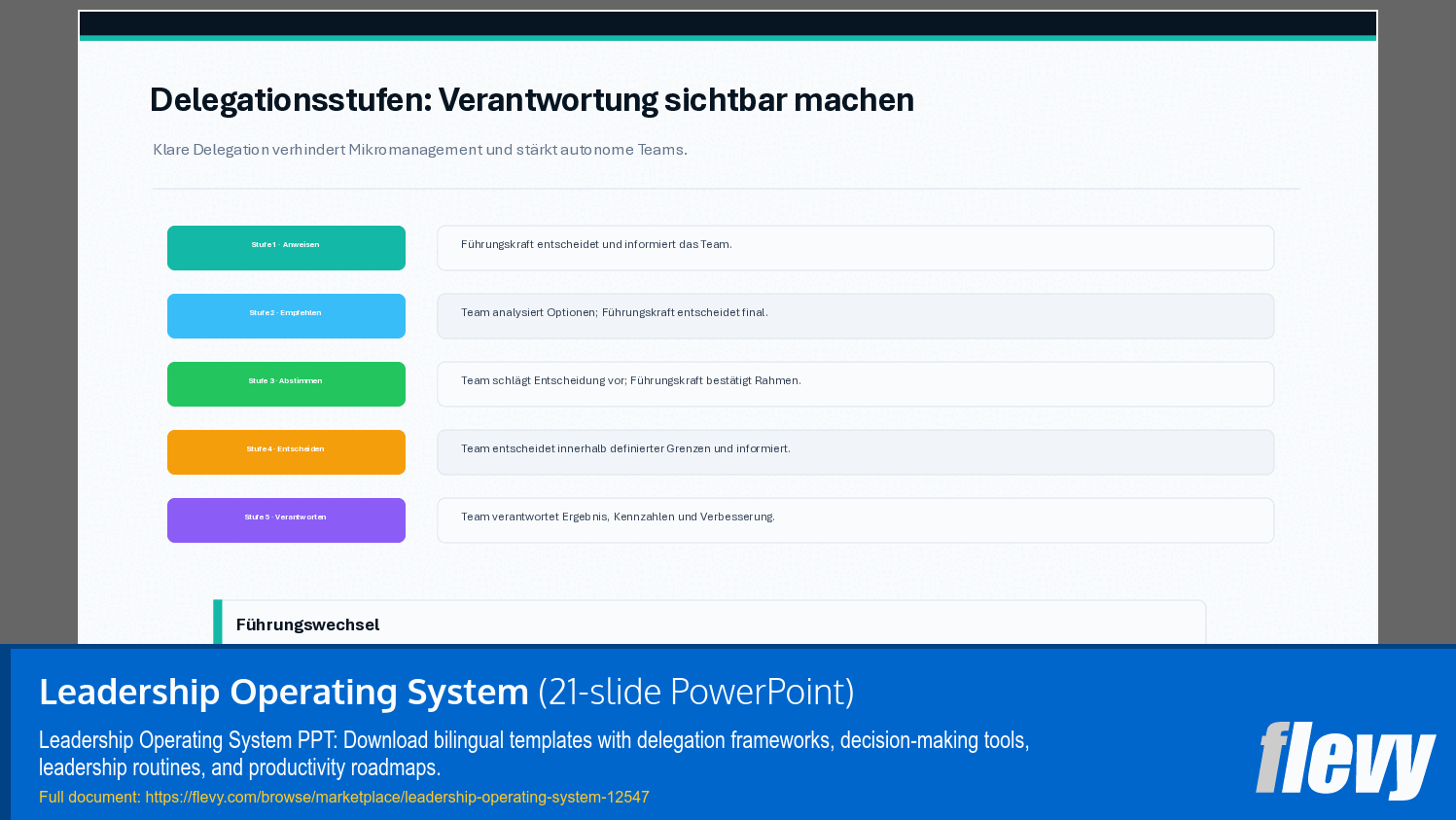Viewport: 1456px width, 820px height.
Task: Select text 'Team verantwortet Ergebnis, Kennzahlen und Verbesserung.'
Action: coord(618,517)
